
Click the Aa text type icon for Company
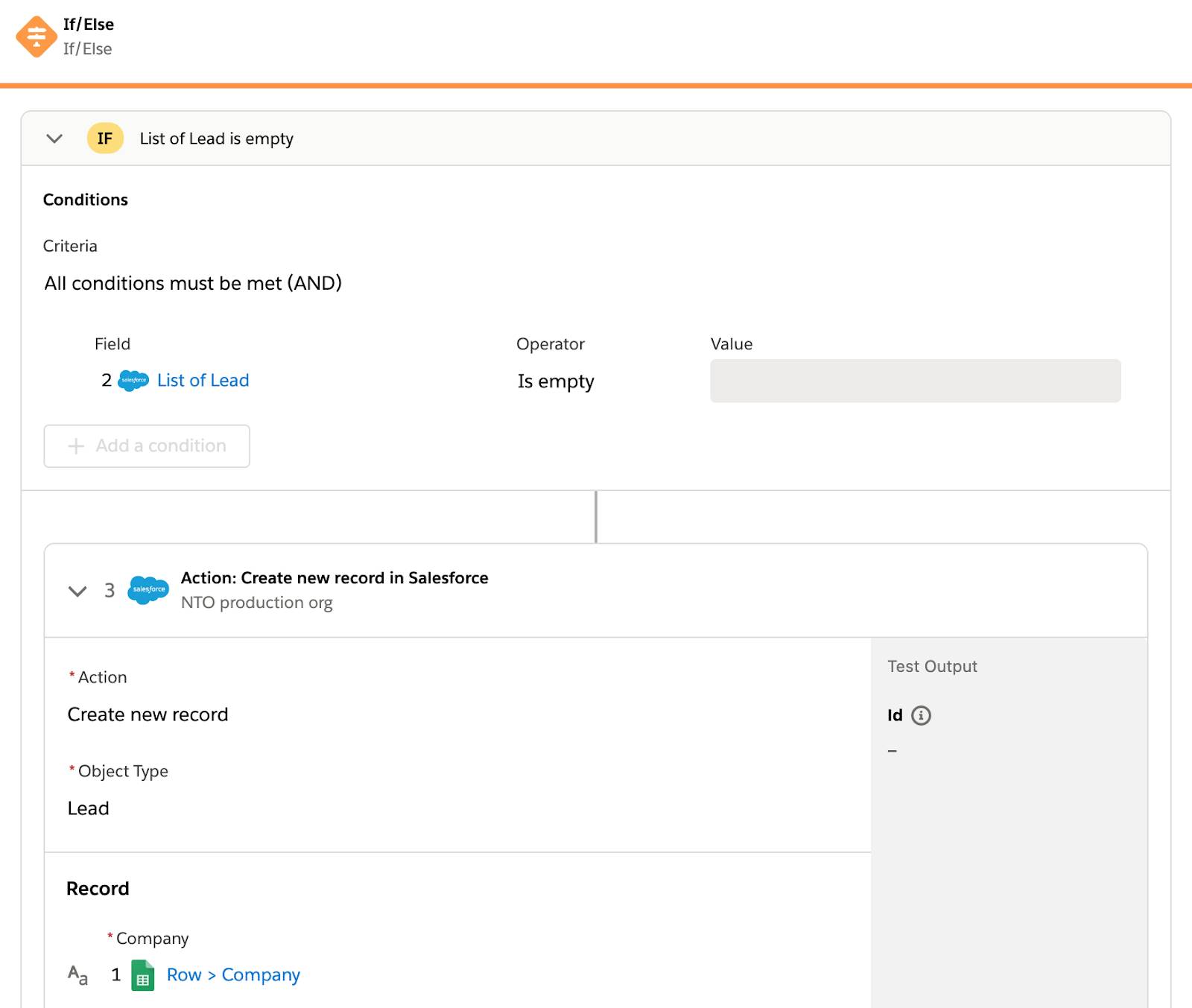[x=77, y=974]
